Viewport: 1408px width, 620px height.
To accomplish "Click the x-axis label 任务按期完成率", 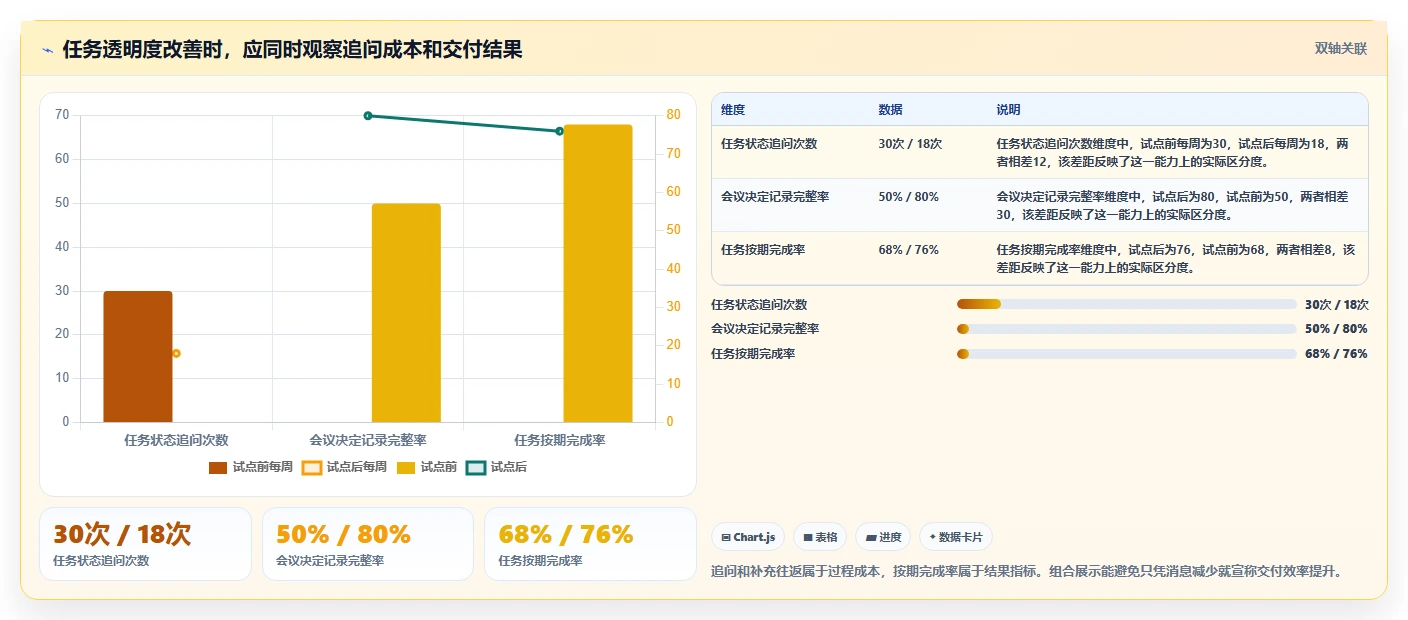I will [560, 440].
